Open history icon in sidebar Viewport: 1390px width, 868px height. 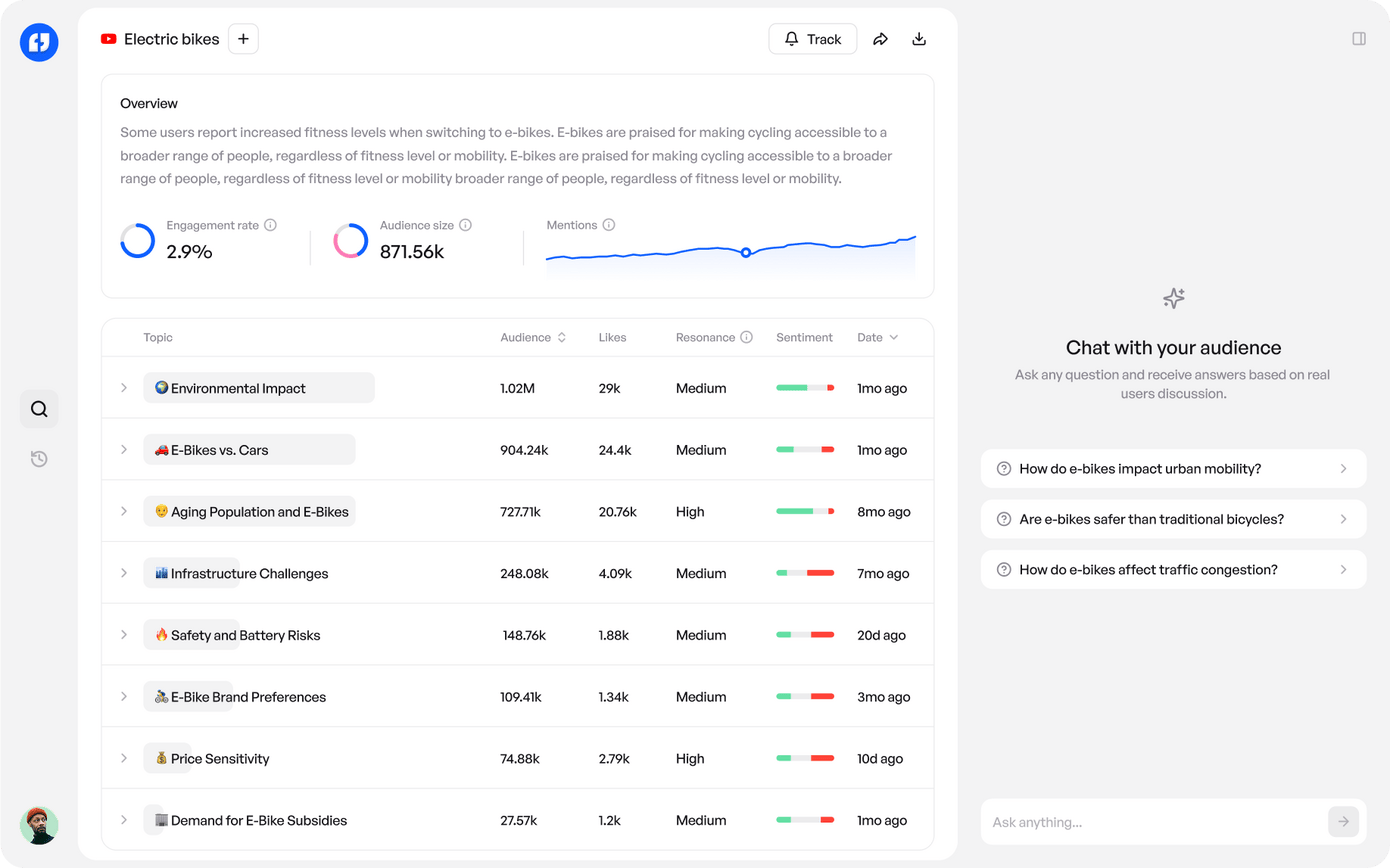[x=39, y=459]
